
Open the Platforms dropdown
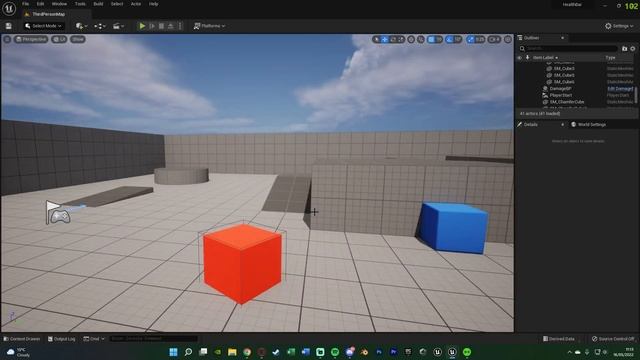(209, 26)
